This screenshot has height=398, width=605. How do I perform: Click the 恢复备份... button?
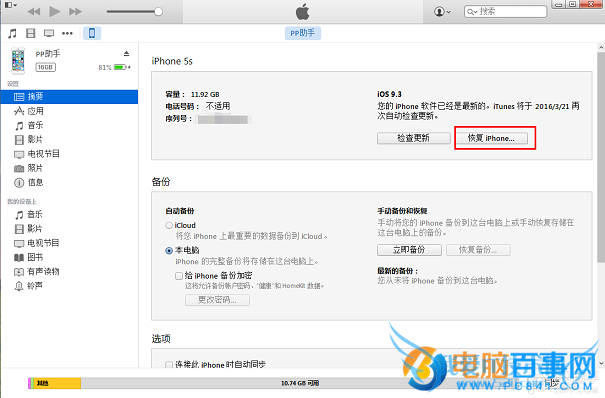(x=478, y=250)
